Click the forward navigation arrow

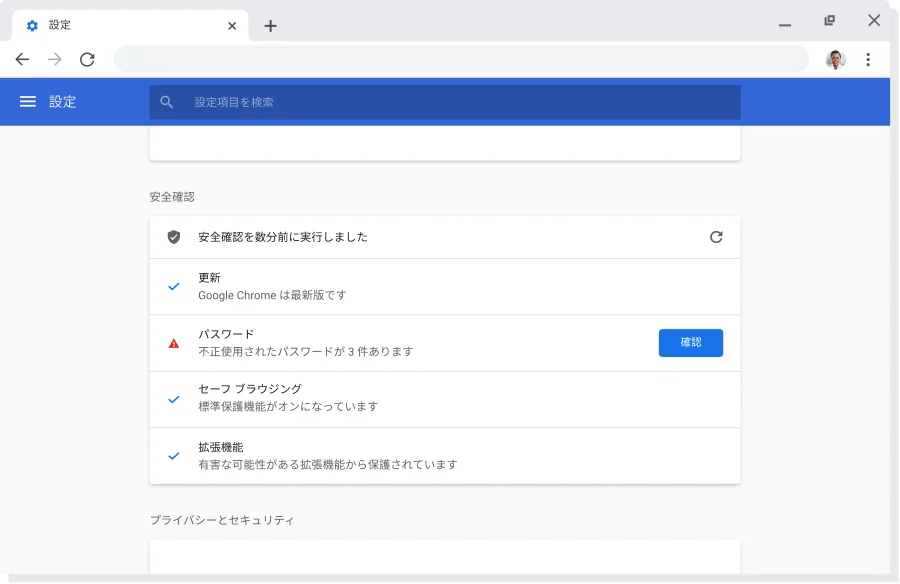click(54, 60)
